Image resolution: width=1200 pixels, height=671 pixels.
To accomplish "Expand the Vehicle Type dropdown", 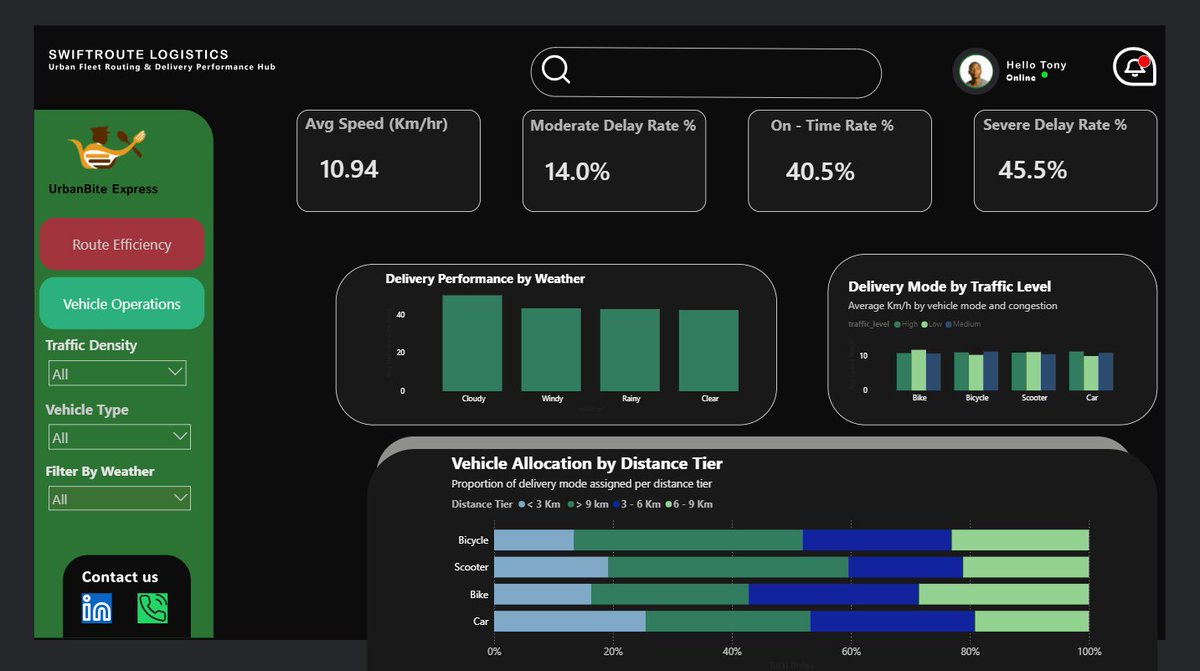I will click(x=120, y=437).
